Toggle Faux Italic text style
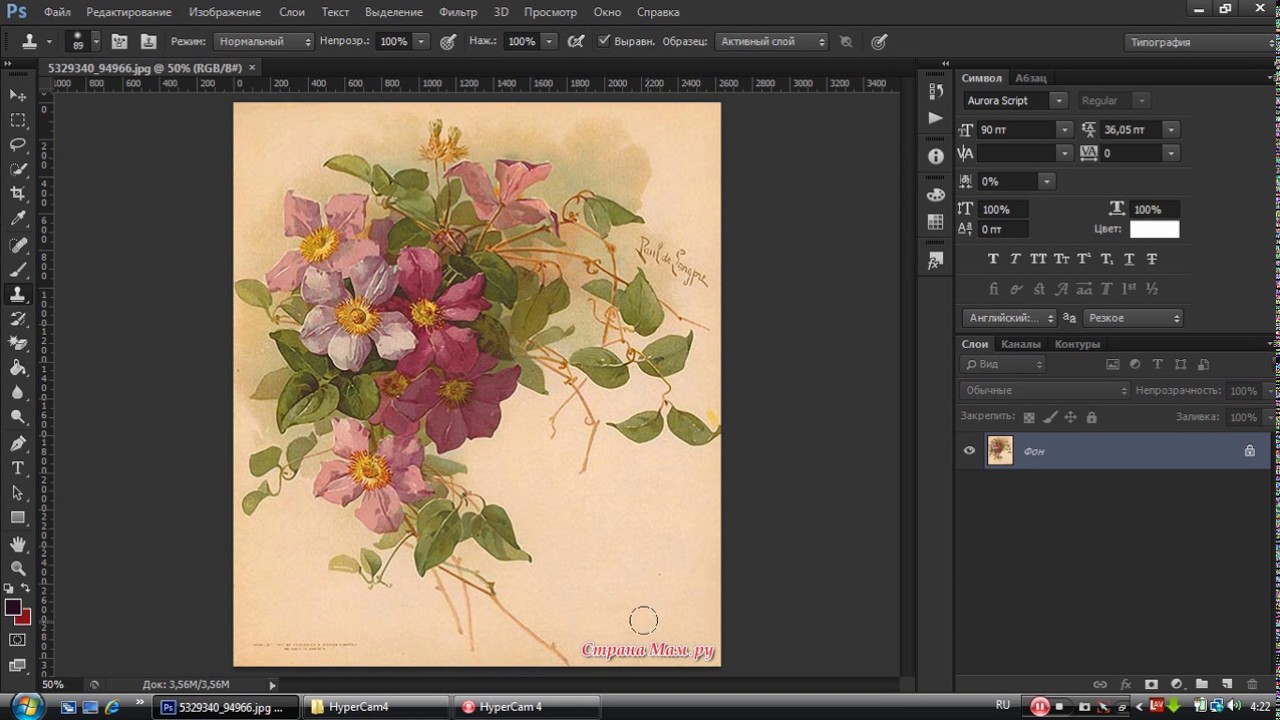 (x=1015, y=259)
